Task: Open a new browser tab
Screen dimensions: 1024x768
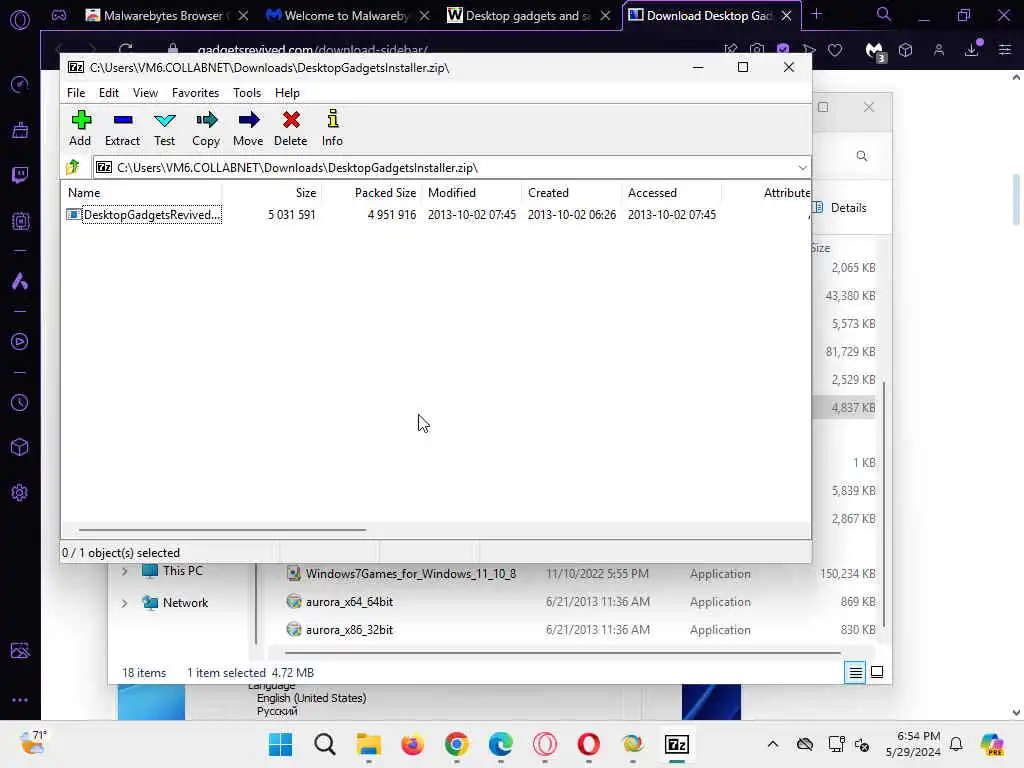Action: tap(816, 14)
